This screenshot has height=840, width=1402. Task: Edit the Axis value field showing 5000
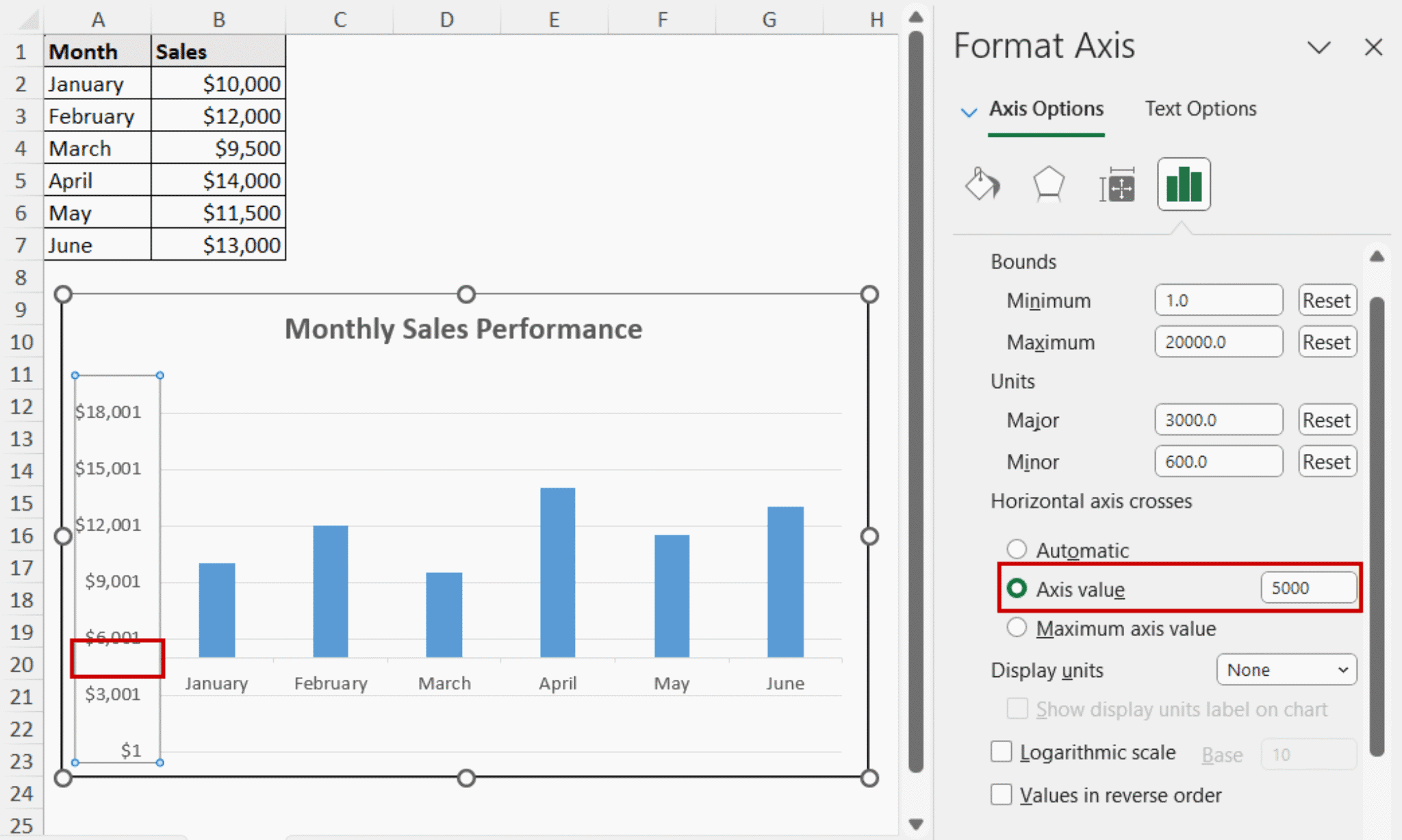coord(1308,587)
